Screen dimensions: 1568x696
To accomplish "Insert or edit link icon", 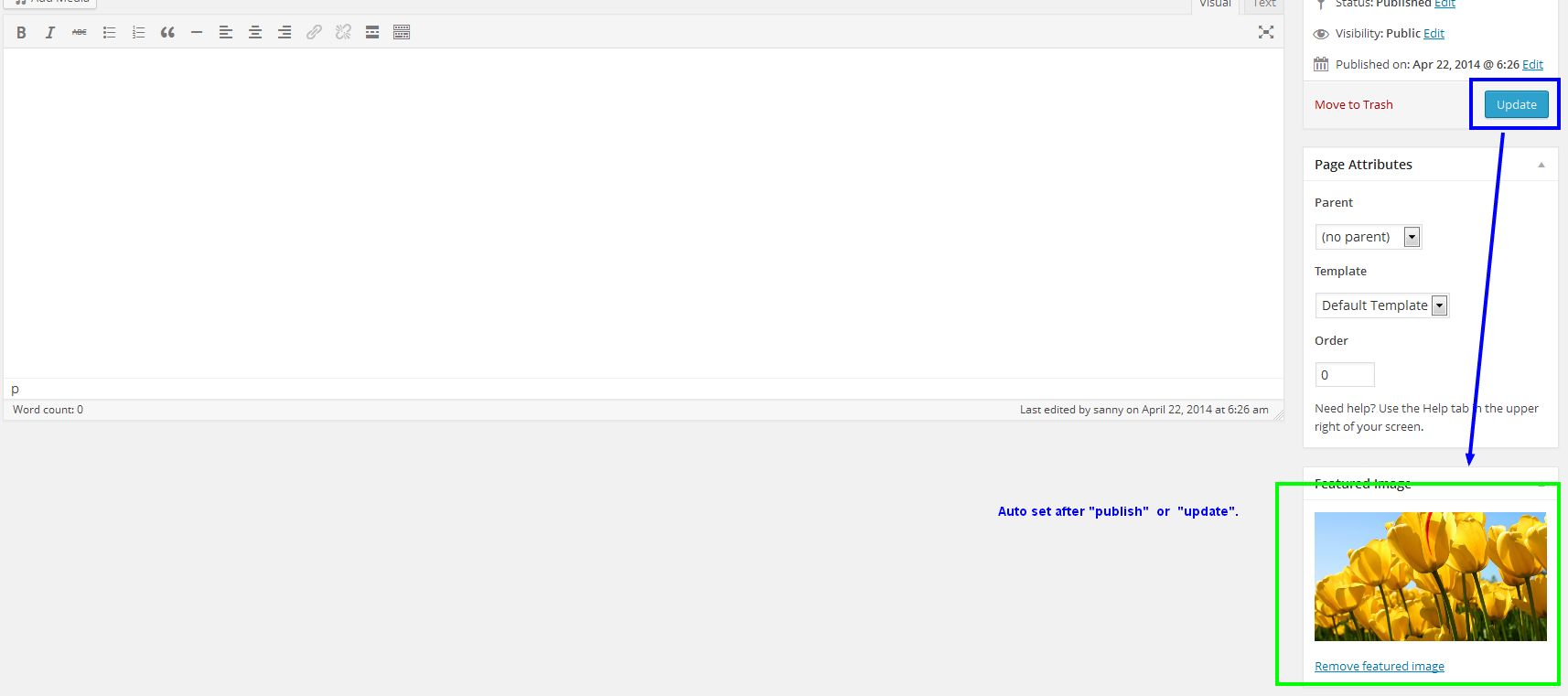I will click(x=314, y=32).
